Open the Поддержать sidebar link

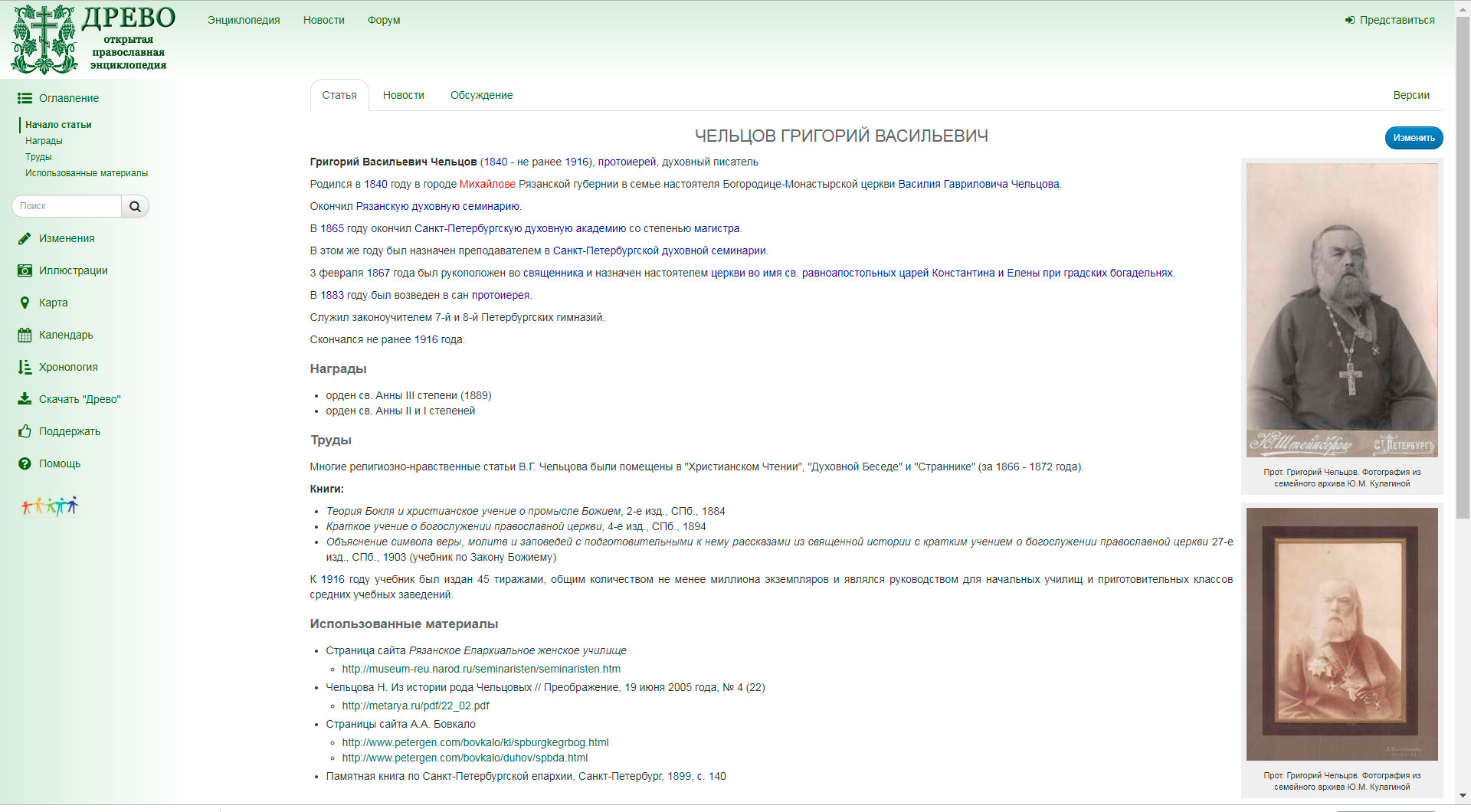point(70,431)
